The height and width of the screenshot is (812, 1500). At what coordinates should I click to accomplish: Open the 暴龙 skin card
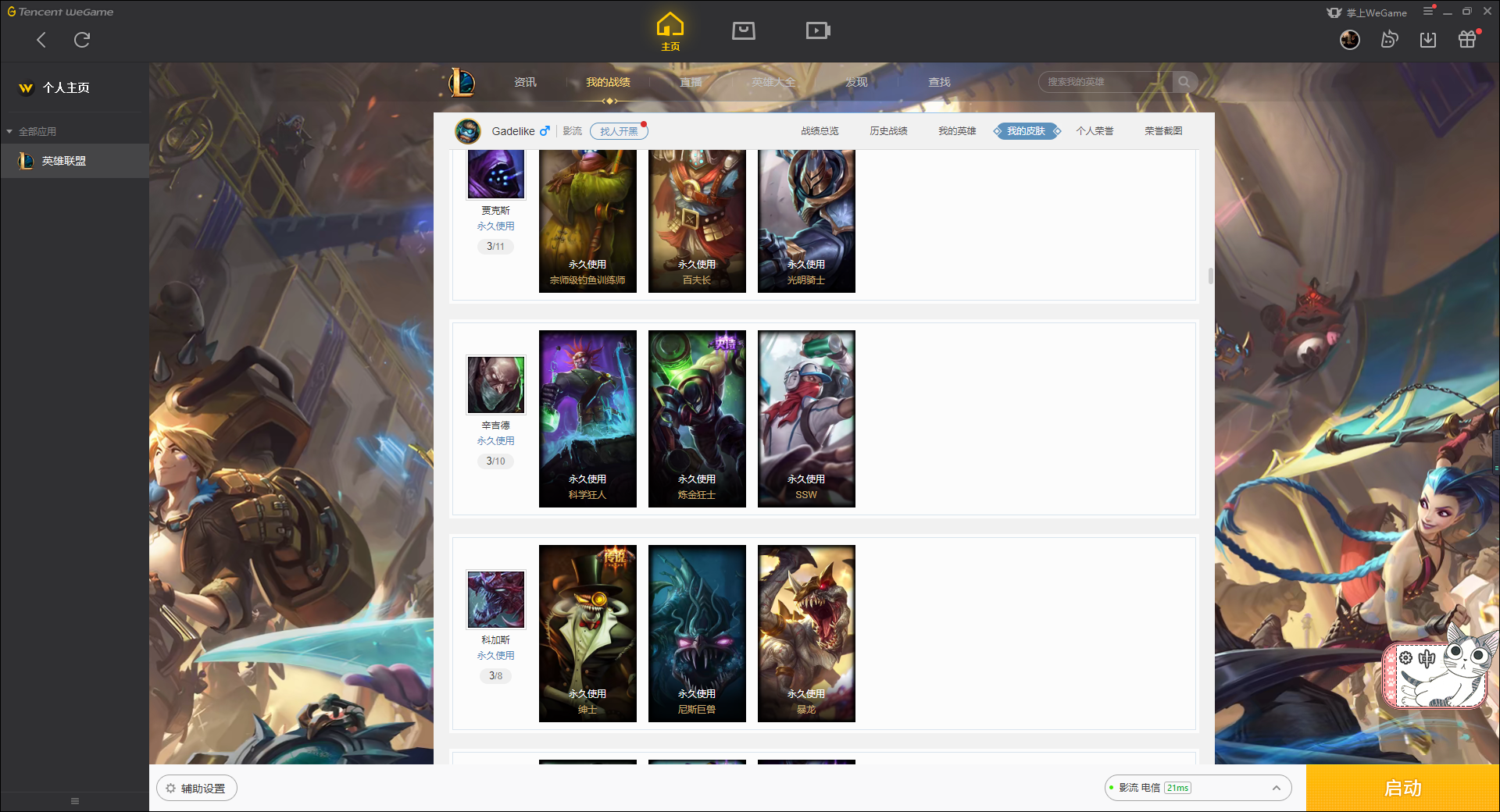click(x=806, y=633)
